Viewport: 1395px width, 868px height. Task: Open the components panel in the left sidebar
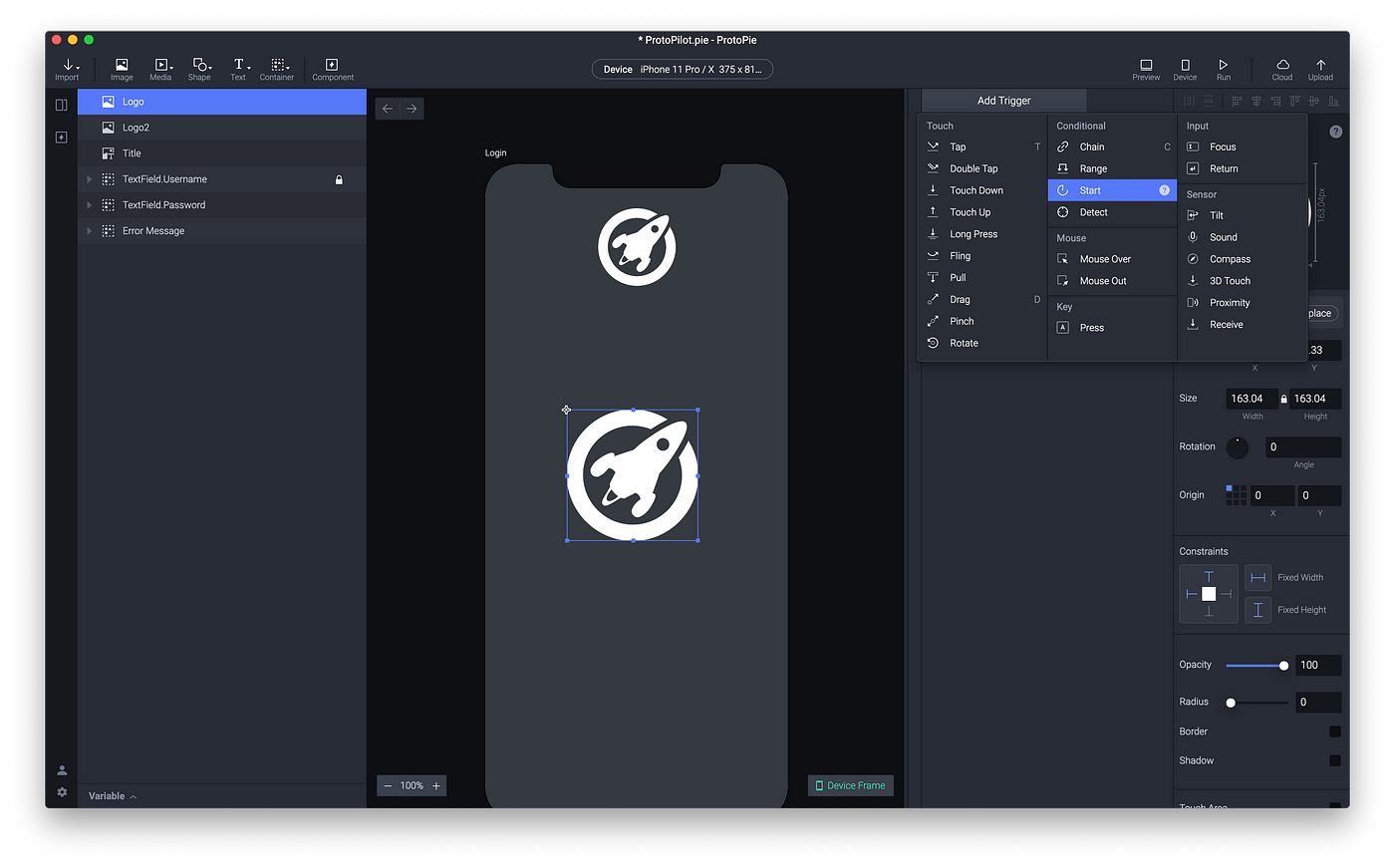click(x=62, y=137)
